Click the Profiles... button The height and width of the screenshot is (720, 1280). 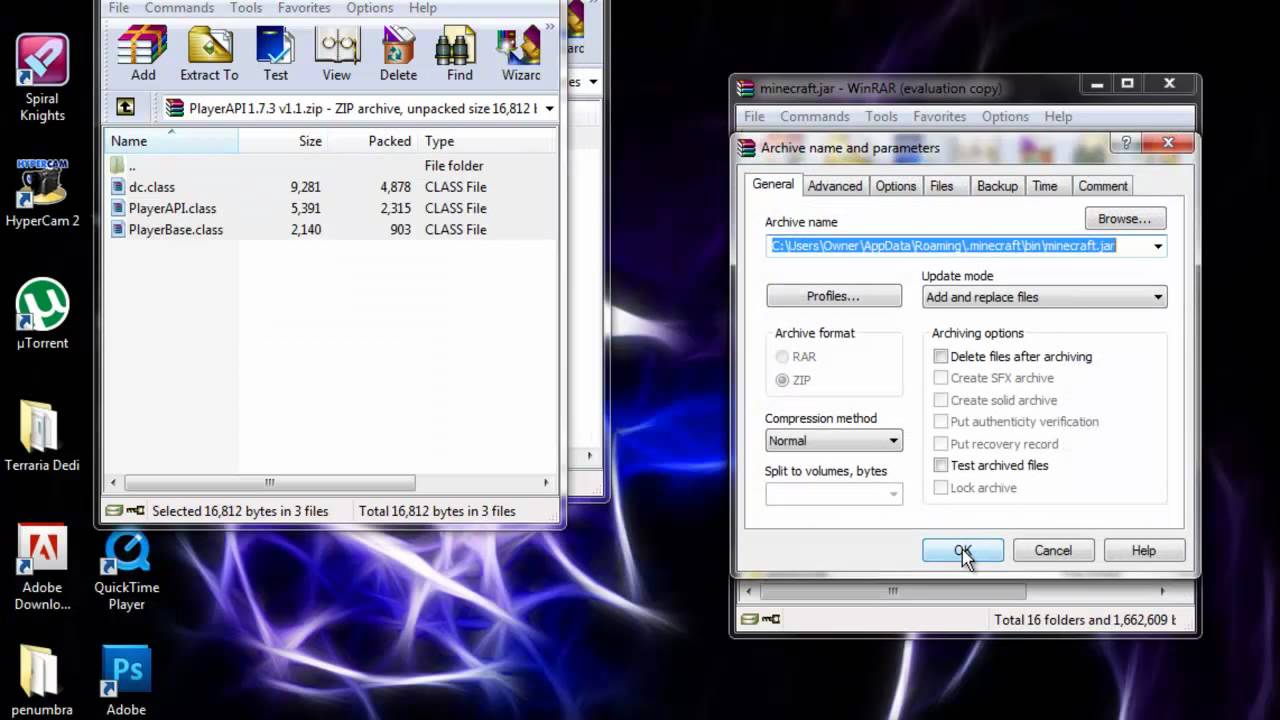833,296
